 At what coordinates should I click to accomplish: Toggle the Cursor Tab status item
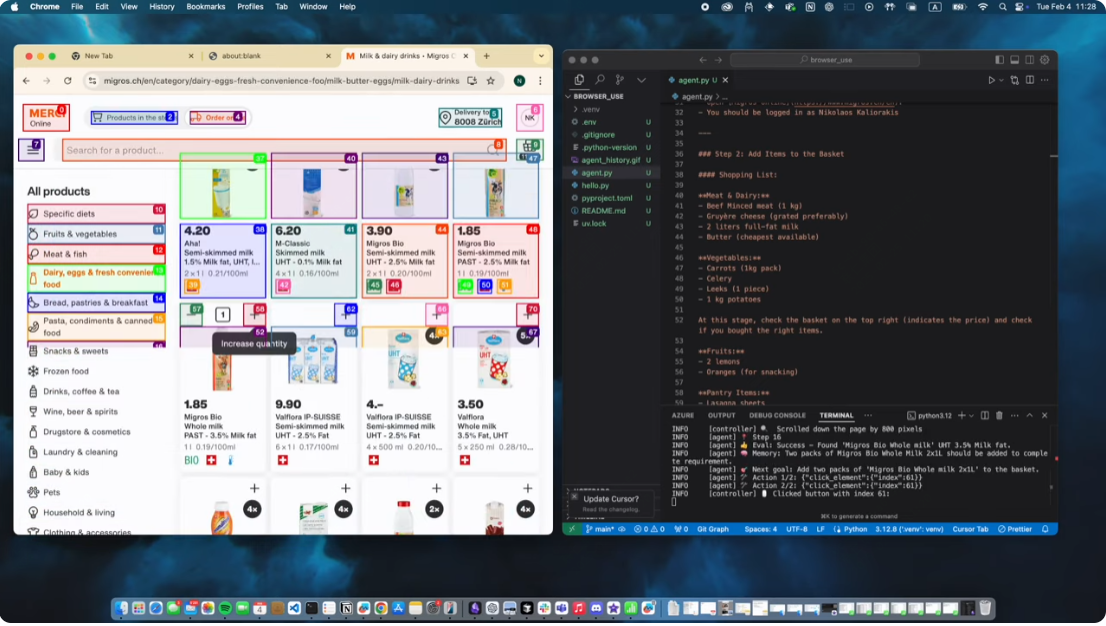click(x=970, y=529)
